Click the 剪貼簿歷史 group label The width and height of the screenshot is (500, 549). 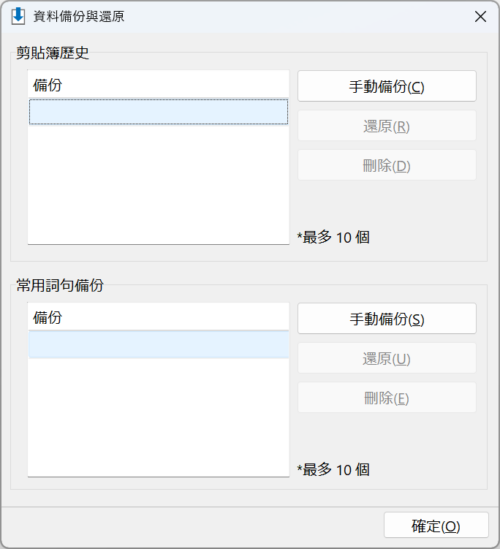pyautogui.click(x=53, y=53)
